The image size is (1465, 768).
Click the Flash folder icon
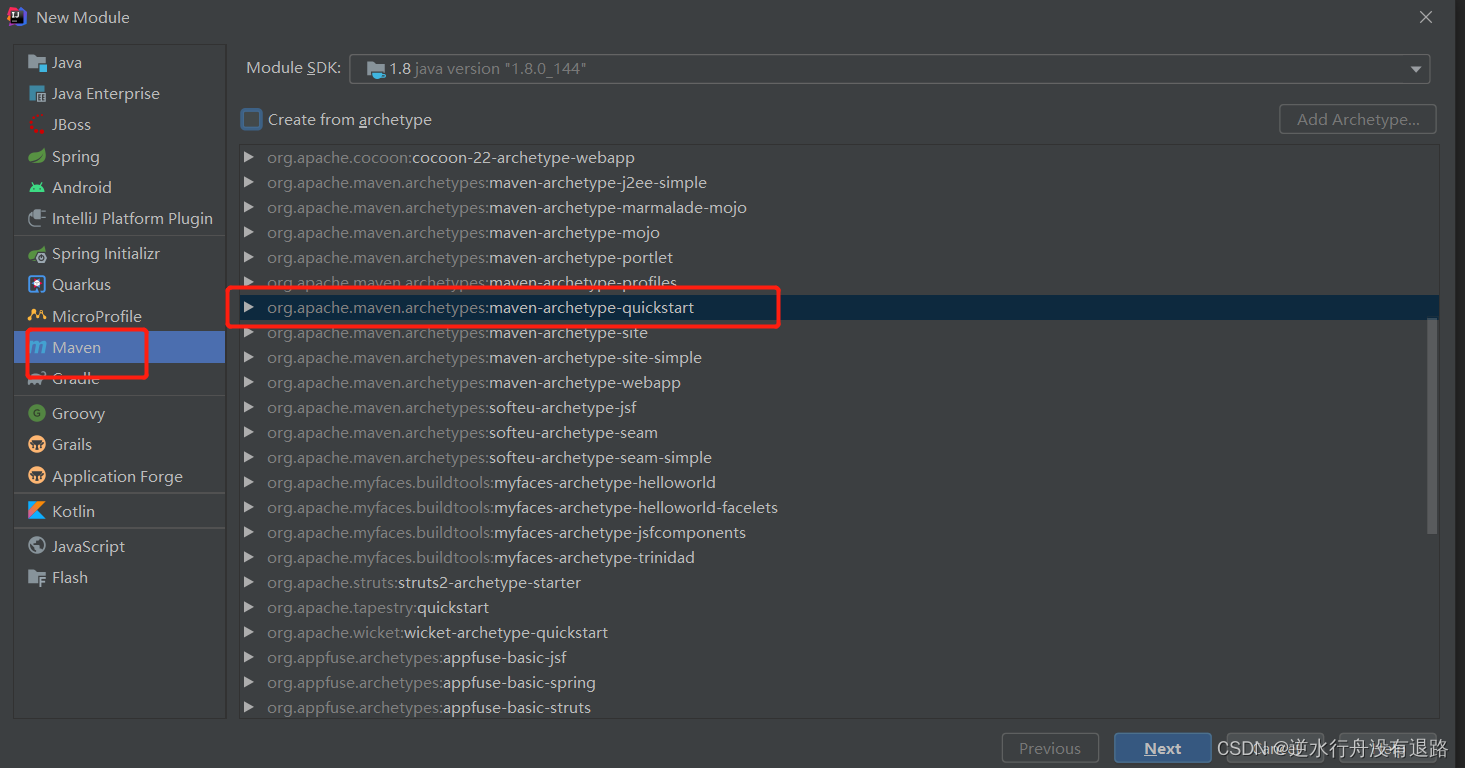tap(37, 577)
